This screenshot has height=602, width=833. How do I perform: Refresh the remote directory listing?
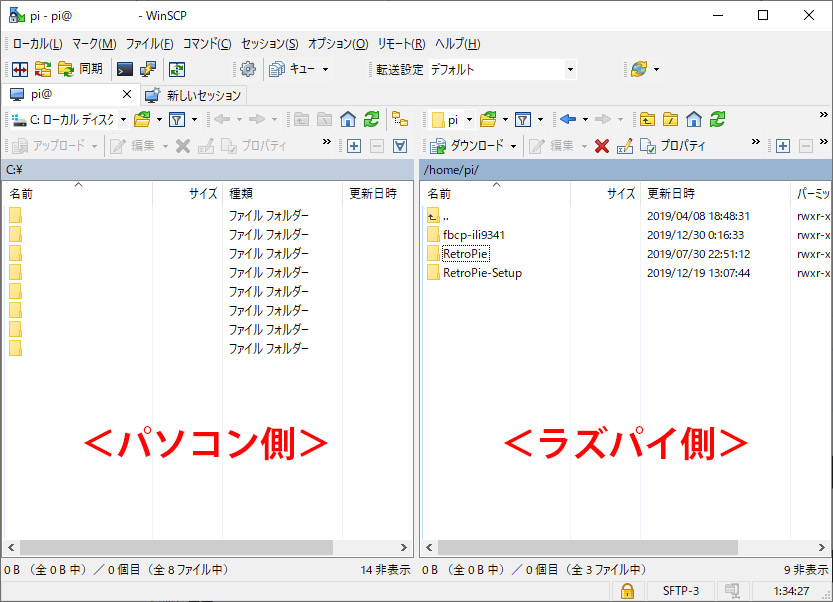click(x=717, y=119)
